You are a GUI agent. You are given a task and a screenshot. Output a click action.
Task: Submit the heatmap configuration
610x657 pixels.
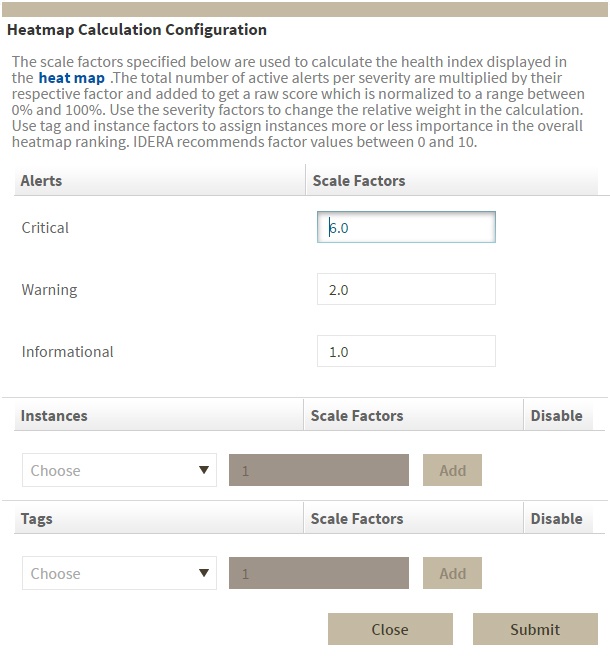point(535,629)
